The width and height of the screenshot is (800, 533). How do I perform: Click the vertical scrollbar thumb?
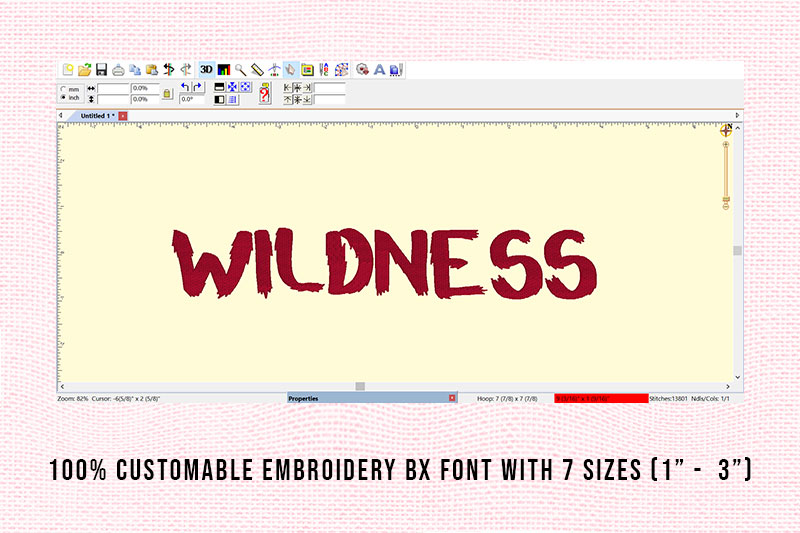737,250
